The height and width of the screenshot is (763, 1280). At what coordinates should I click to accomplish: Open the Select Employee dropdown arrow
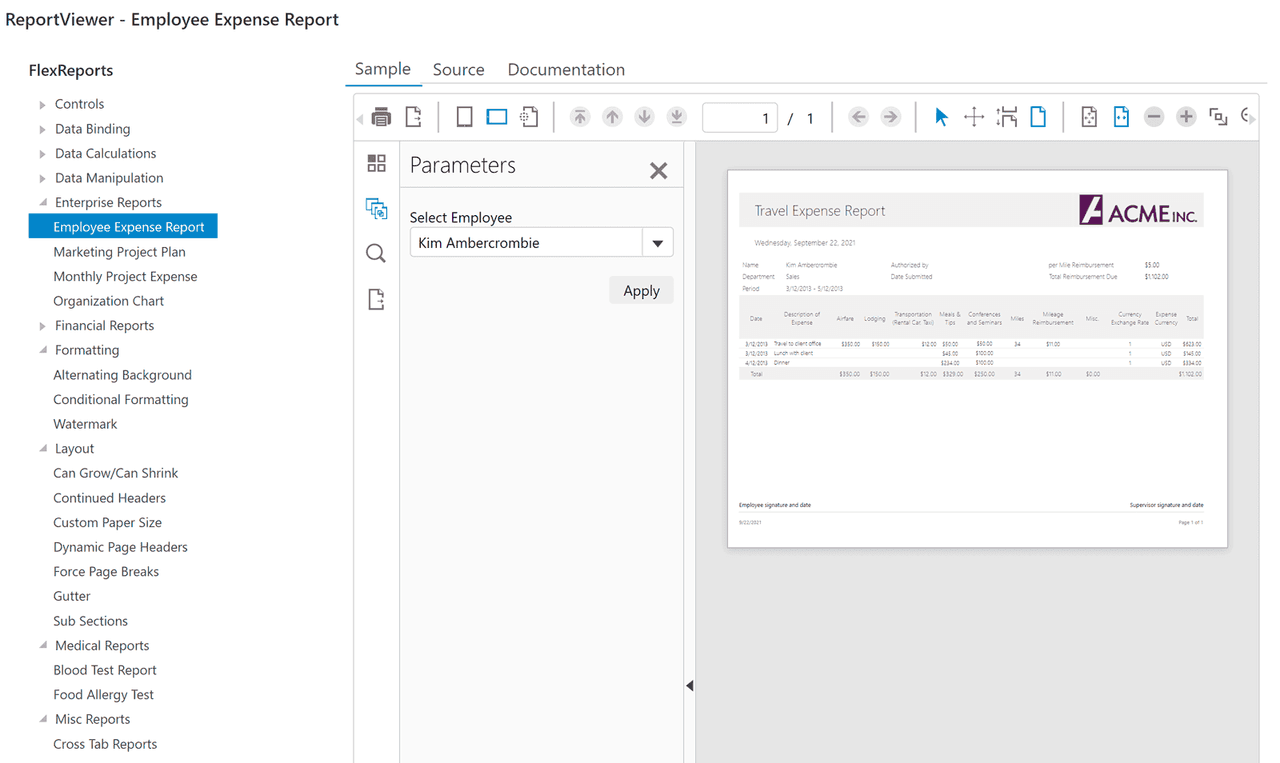(x=657, y=243)
